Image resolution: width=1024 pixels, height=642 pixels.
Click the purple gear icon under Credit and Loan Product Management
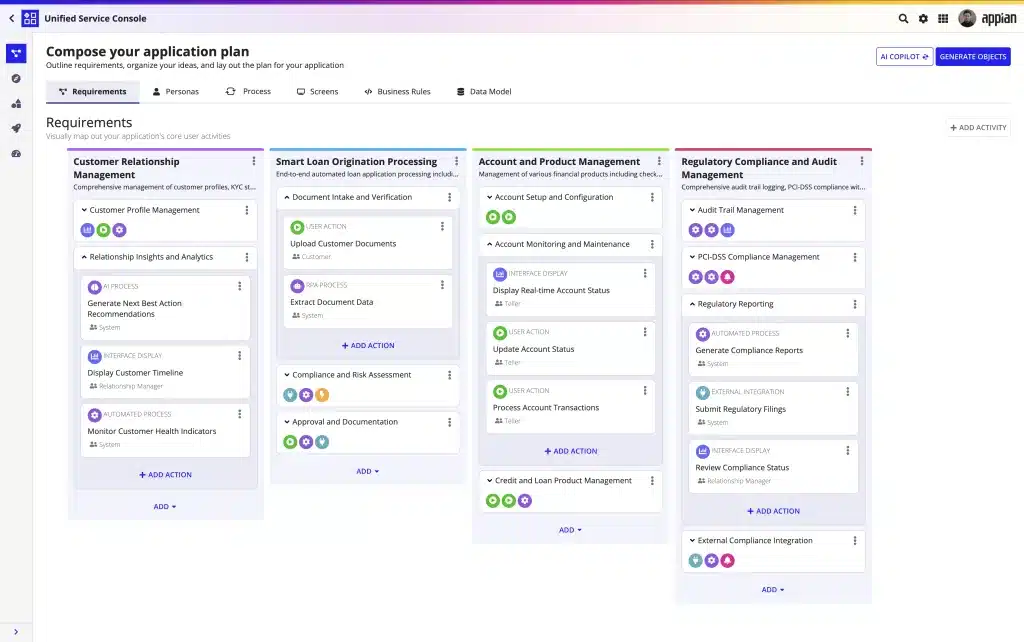(x=524, y=500)
